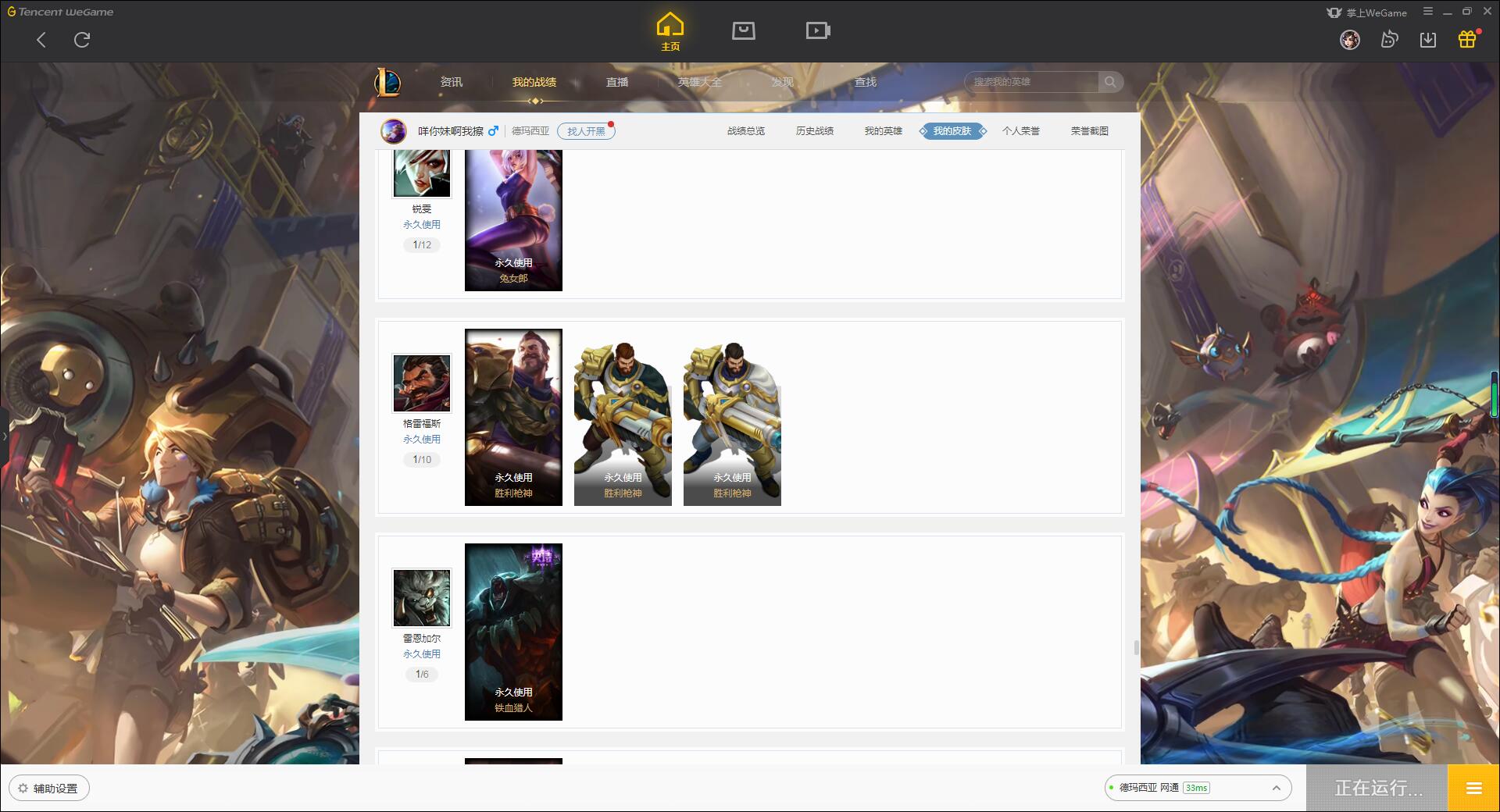Click the 雷恩加尔 champion portrait
1500x812 pixels.
pos(422,598)
